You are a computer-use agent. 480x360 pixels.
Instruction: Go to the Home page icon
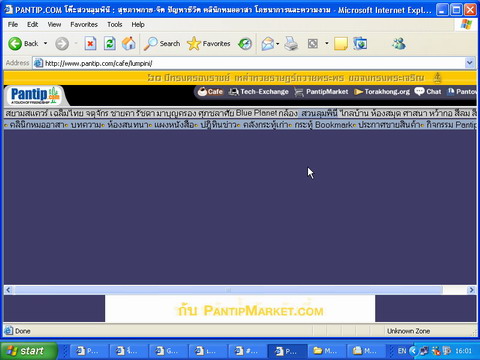(129, 44)
